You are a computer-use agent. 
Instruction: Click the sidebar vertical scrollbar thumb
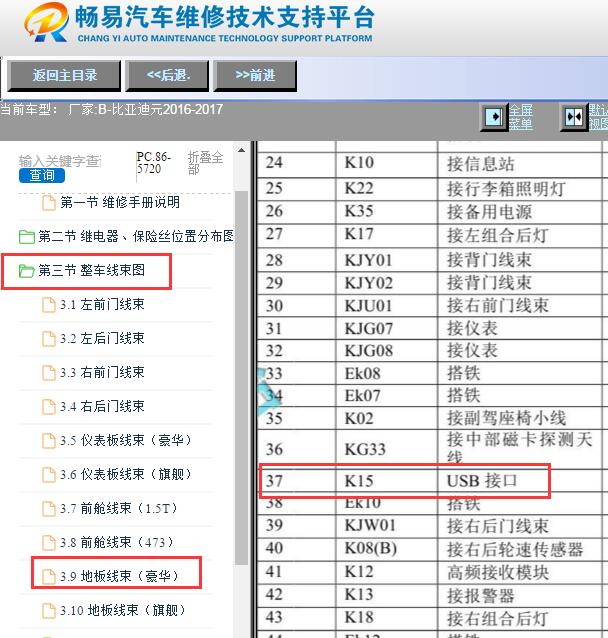coord(241,378)
